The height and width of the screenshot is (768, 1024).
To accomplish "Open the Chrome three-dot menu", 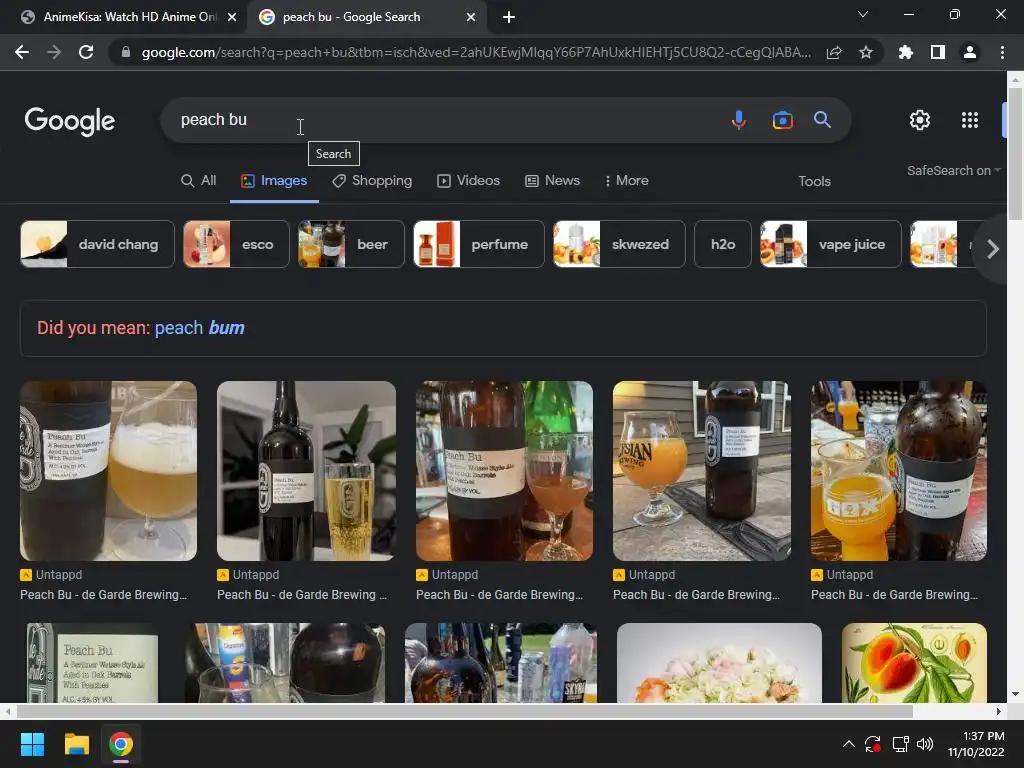I will tap(1002, 52).
